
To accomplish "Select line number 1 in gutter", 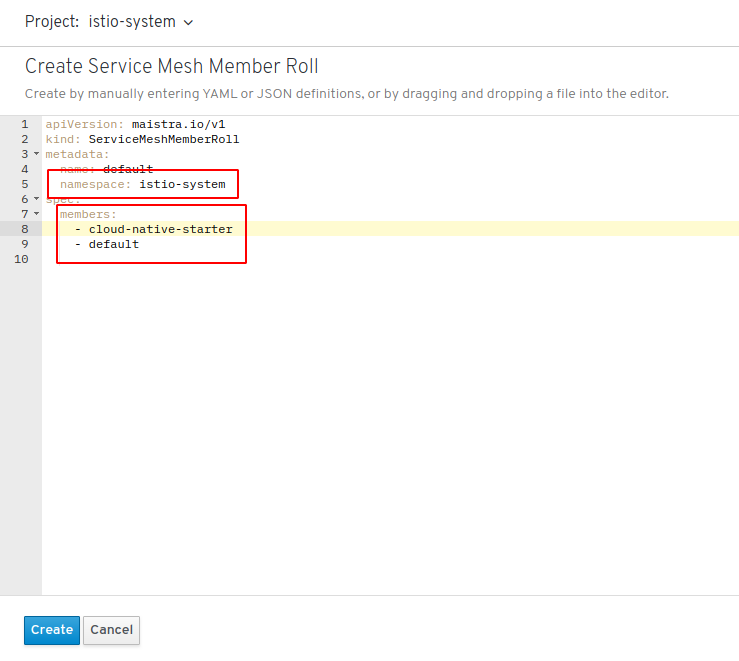I will click(25, 124).
